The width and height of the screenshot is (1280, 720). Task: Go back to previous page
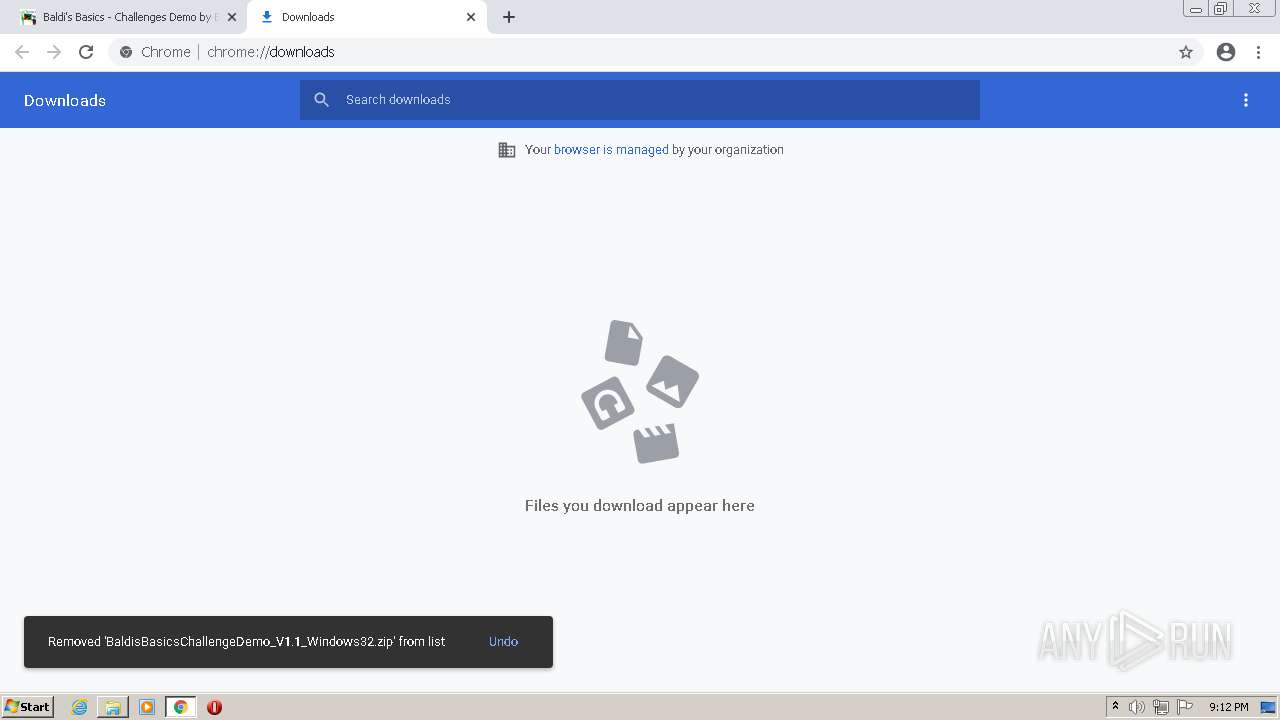point(22,52)
